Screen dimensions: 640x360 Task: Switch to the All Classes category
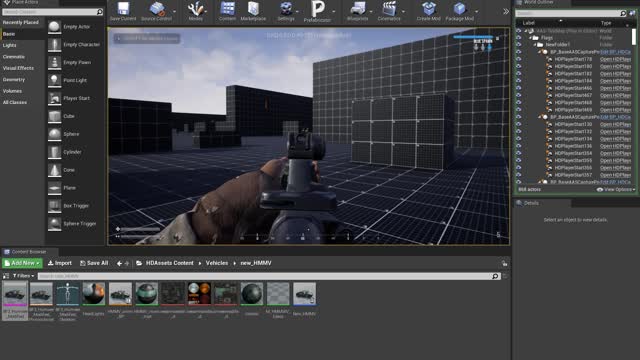(x=15, y=102)
